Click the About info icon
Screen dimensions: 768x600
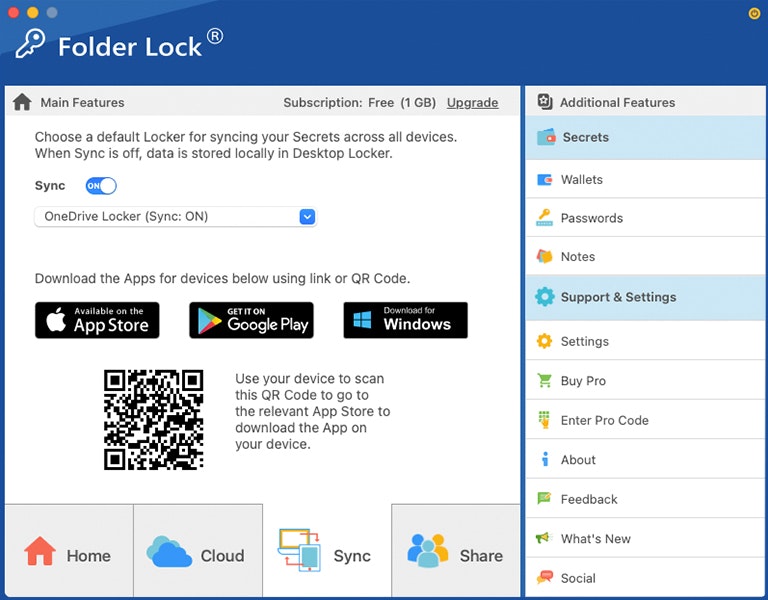(545, 459)
